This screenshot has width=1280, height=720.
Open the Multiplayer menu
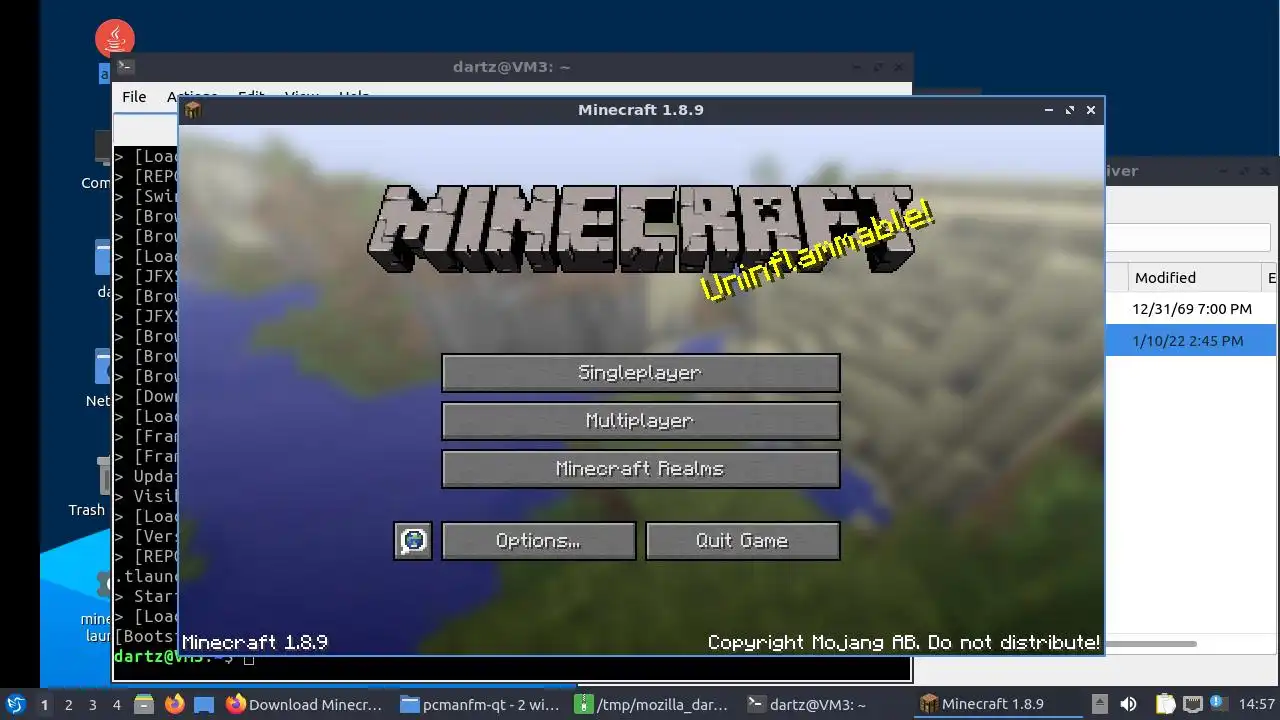640,421
